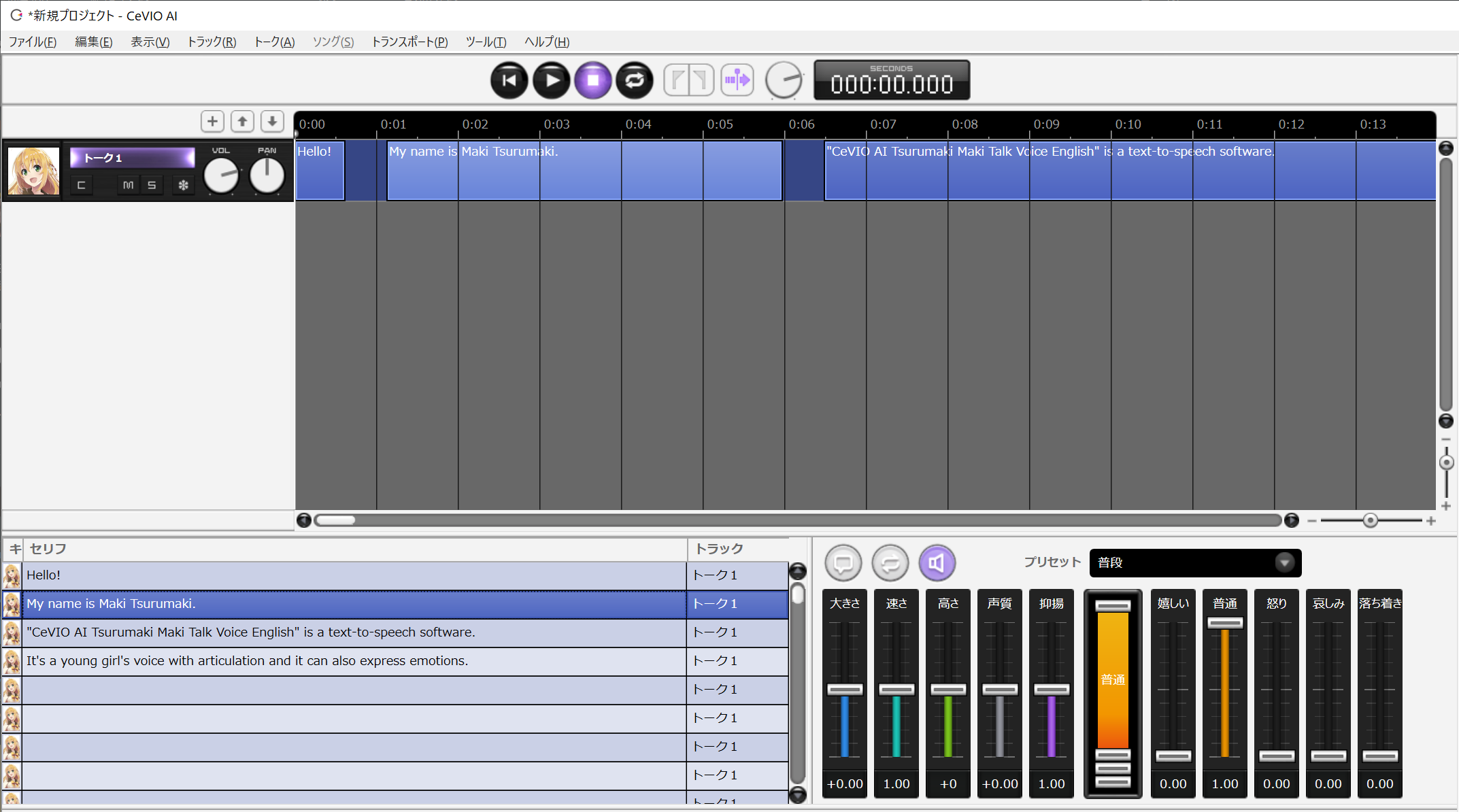Click the 声質 voice quality slider handle
1459x812 pixels.
click(1000, 690)
